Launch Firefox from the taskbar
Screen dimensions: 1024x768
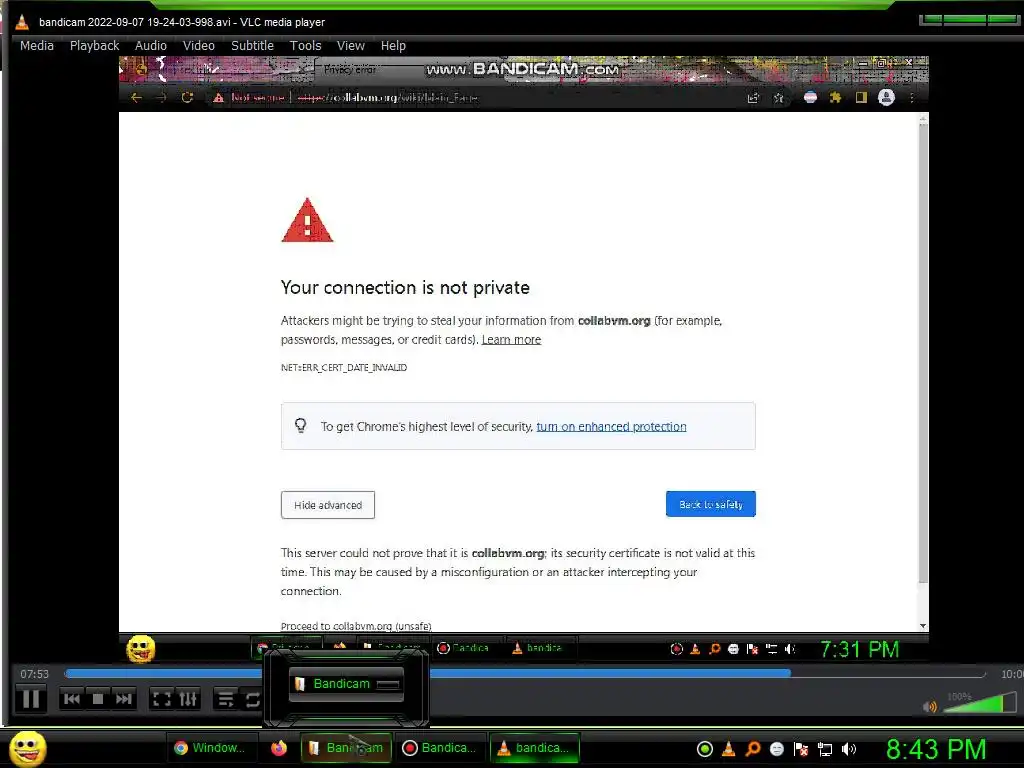tap(279, 748)
